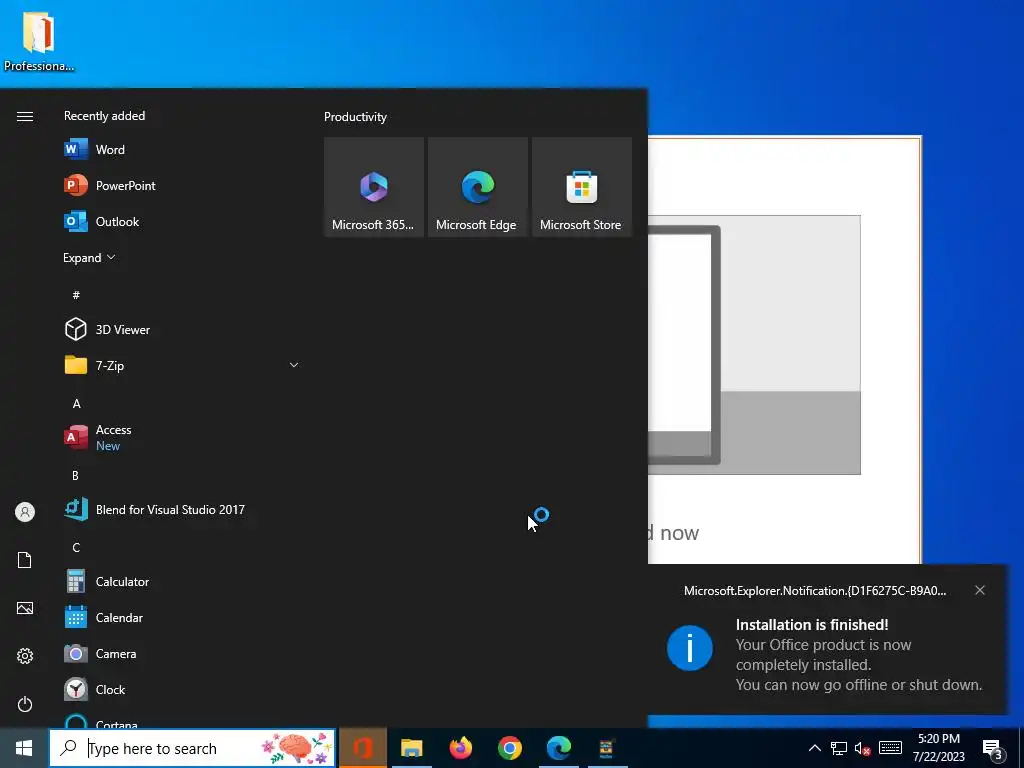Image resolution: width=1024 pixels, height=768 pixels.
Task: Open Outlook in Recently added list
Action: 182,221
